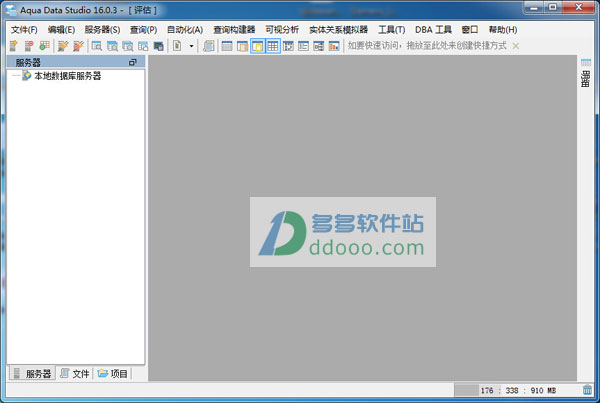Dismiss the quick access hint with X
This screenshot has width=600, height=403.
[516, 46]
